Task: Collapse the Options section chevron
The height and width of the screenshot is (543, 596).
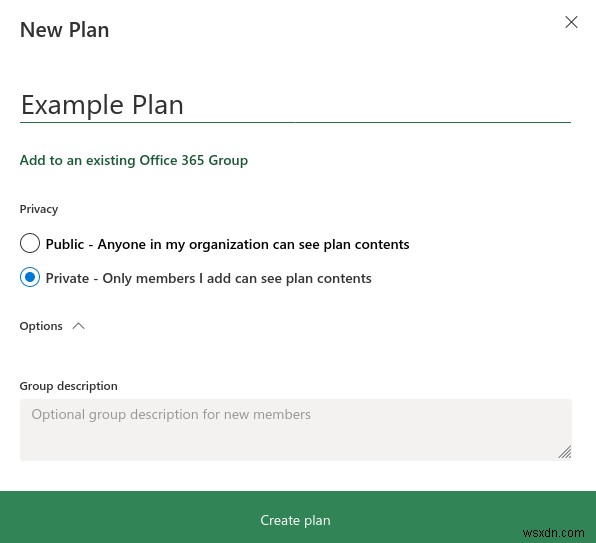Action: pyautogui.click(x=78, y=326)
